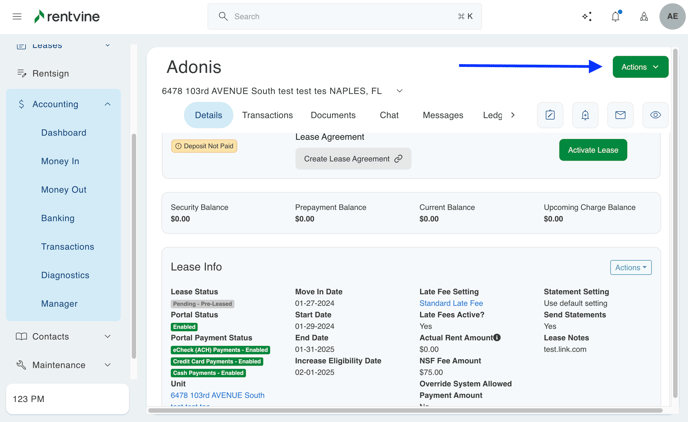Expand the address chevron dropdown
Image resolution: width=688 pixels, height=422 pixels.
pyautogui.click(x=399, y=91)
